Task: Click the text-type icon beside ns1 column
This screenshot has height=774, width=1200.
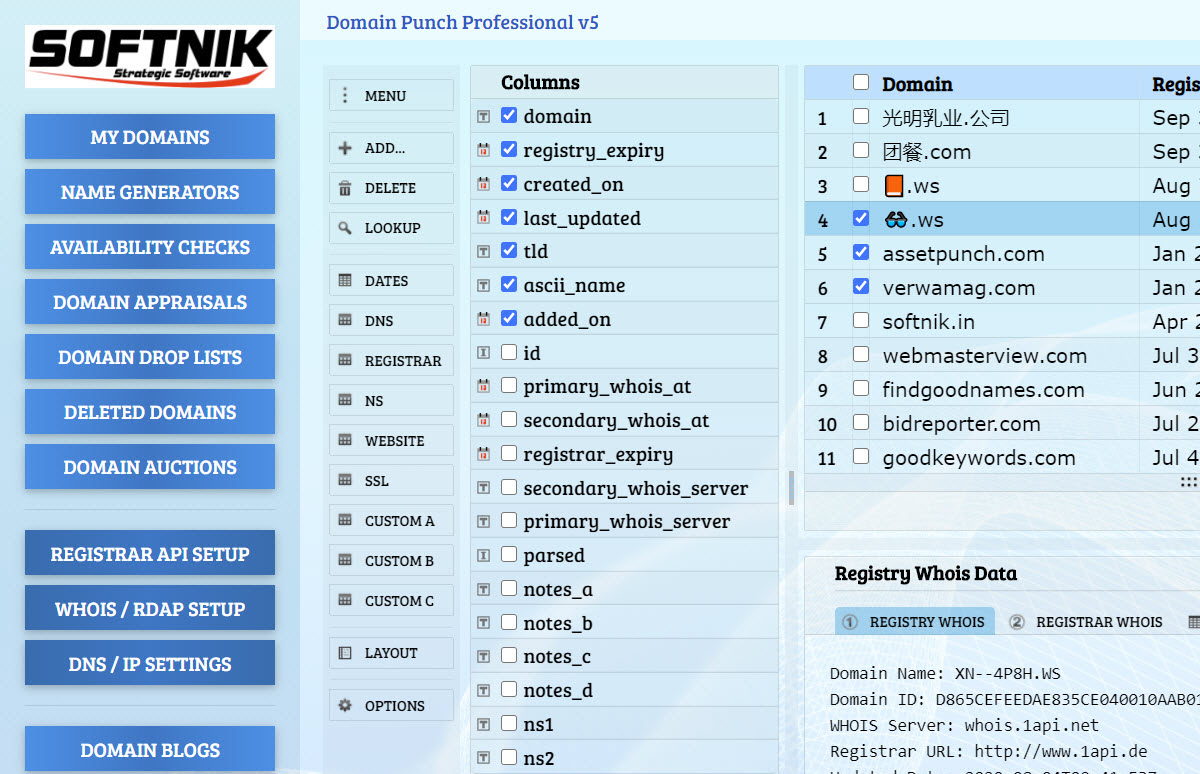Action: point(484,724)
